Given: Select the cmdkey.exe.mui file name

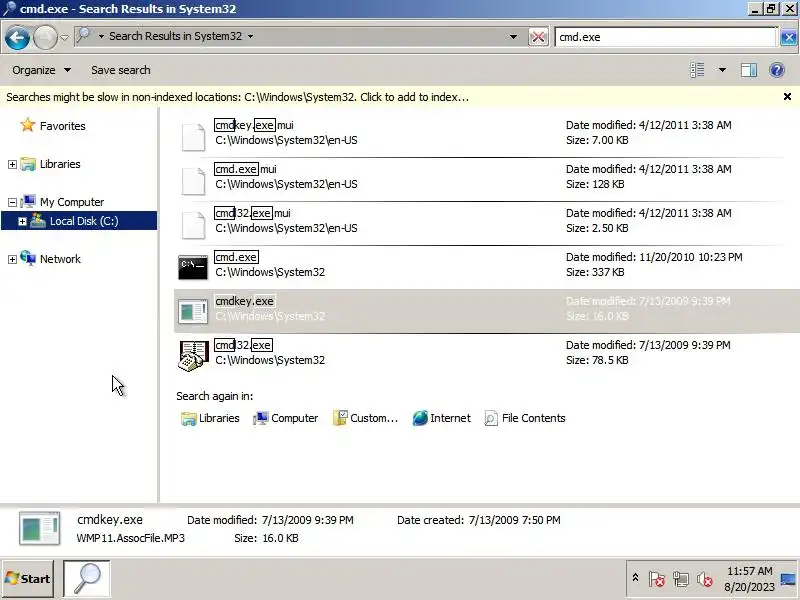Looking at the screenshot, I should coord(254,125).
